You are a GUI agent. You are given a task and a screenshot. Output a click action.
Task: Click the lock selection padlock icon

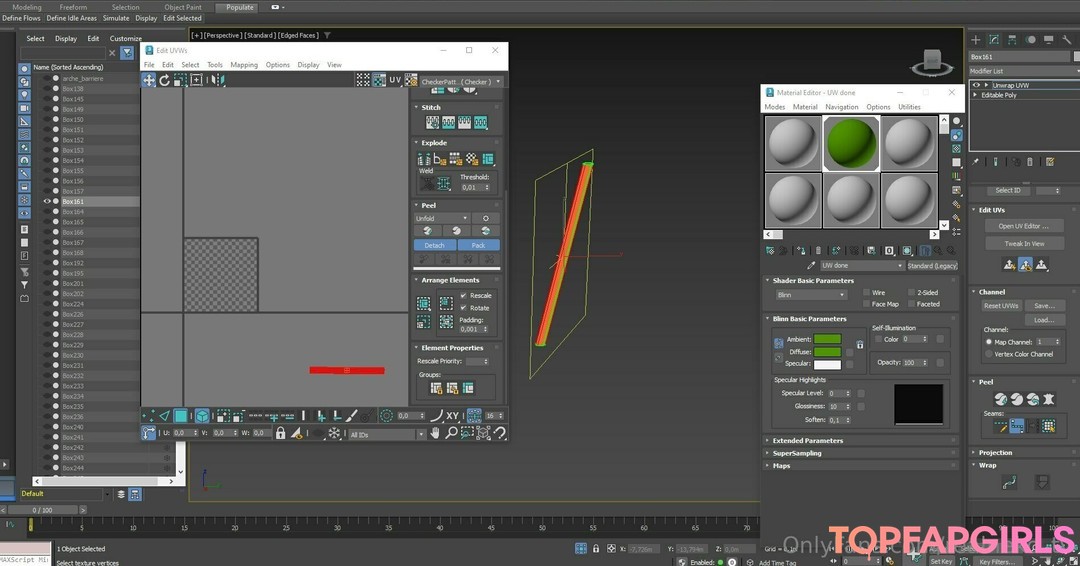click(x=280, y=433)
